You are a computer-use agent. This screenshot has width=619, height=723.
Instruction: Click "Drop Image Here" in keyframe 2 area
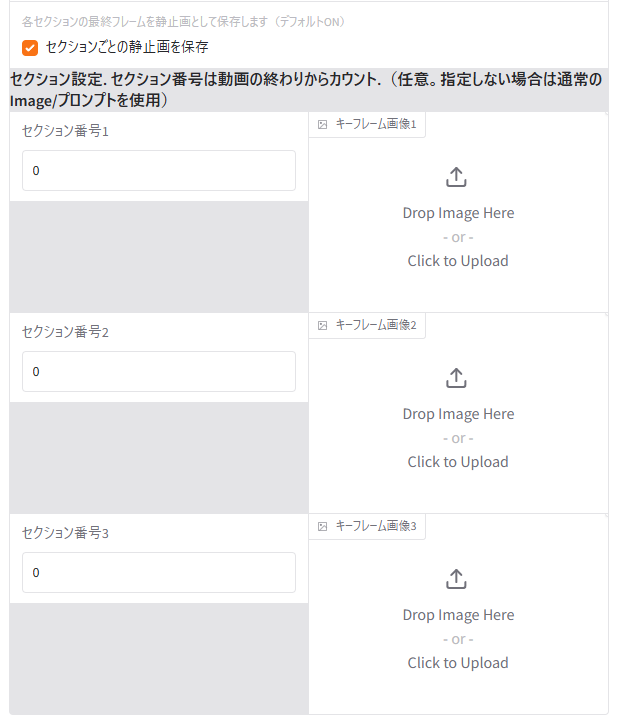[x=458, y=414]
